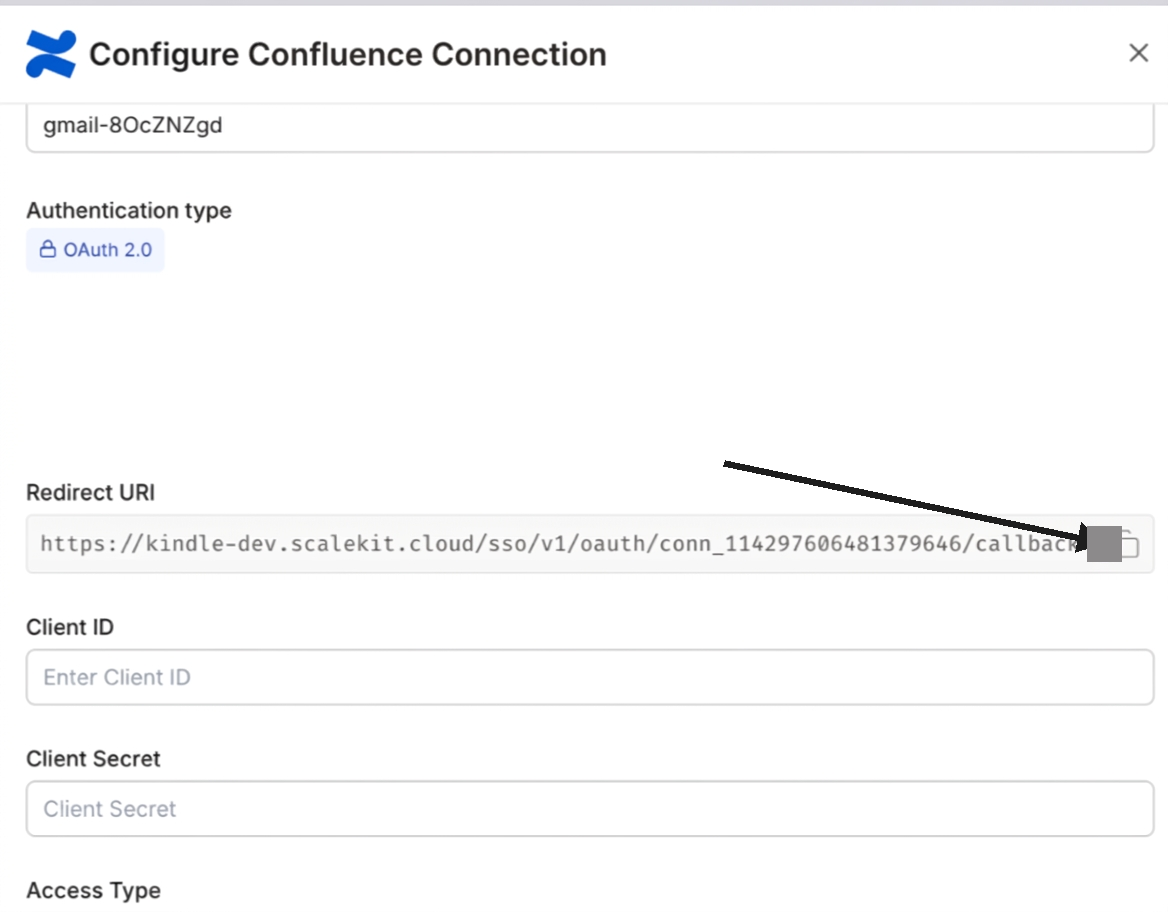Screen dimensions: 1168x912
Task: Focus the Client Secret input box
Action: tap(590, 809)
